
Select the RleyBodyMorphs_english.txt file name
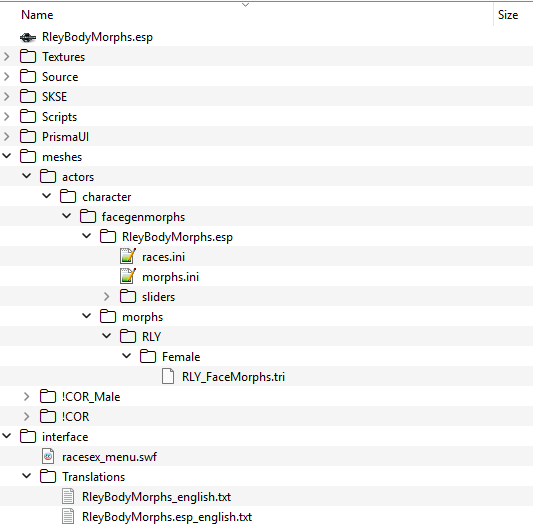pos(156,497)
